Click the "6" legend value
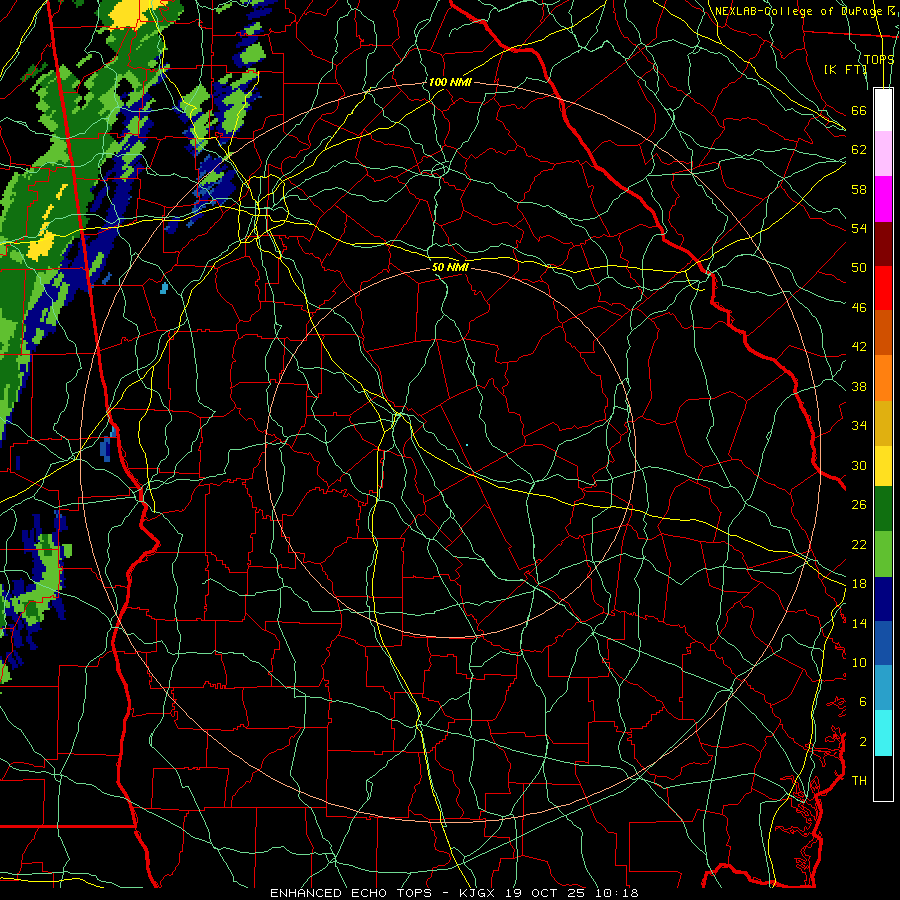Image resolution: width=900 pixels, height=900 pixels. [863, 702]
